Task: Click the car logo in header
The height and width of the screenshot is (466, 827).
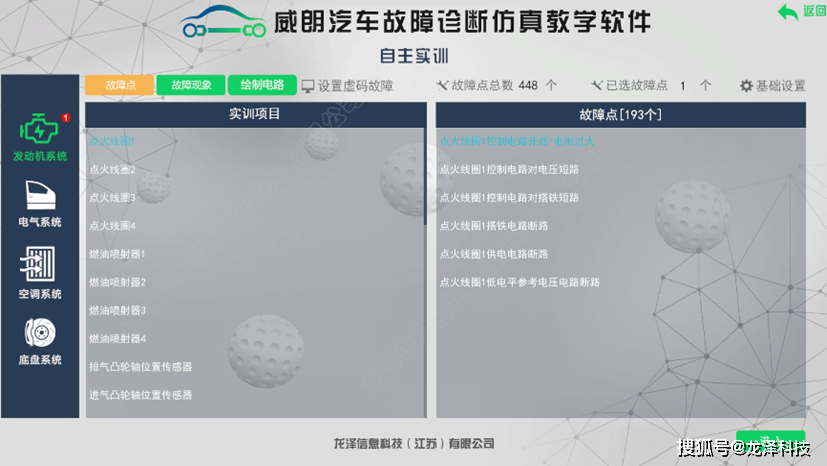Action: pos(223,22)
